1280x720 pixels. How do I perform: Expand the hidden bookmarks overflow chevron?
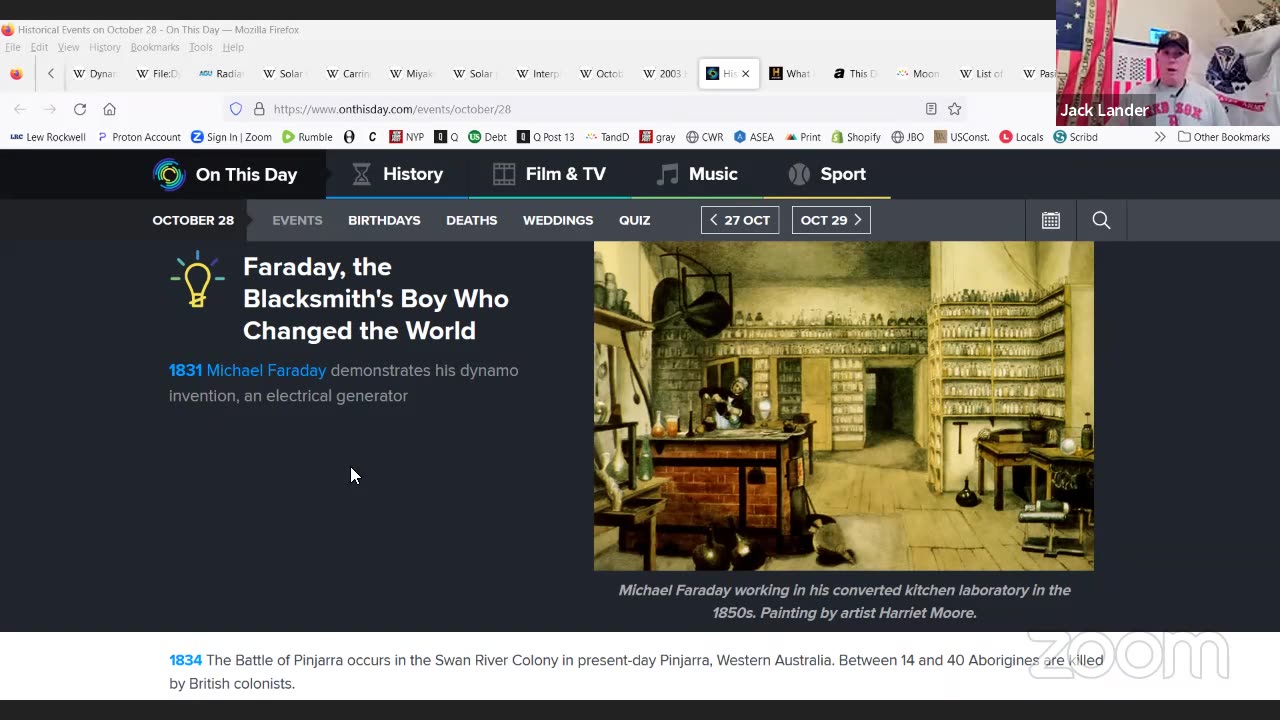(1160, 137)
